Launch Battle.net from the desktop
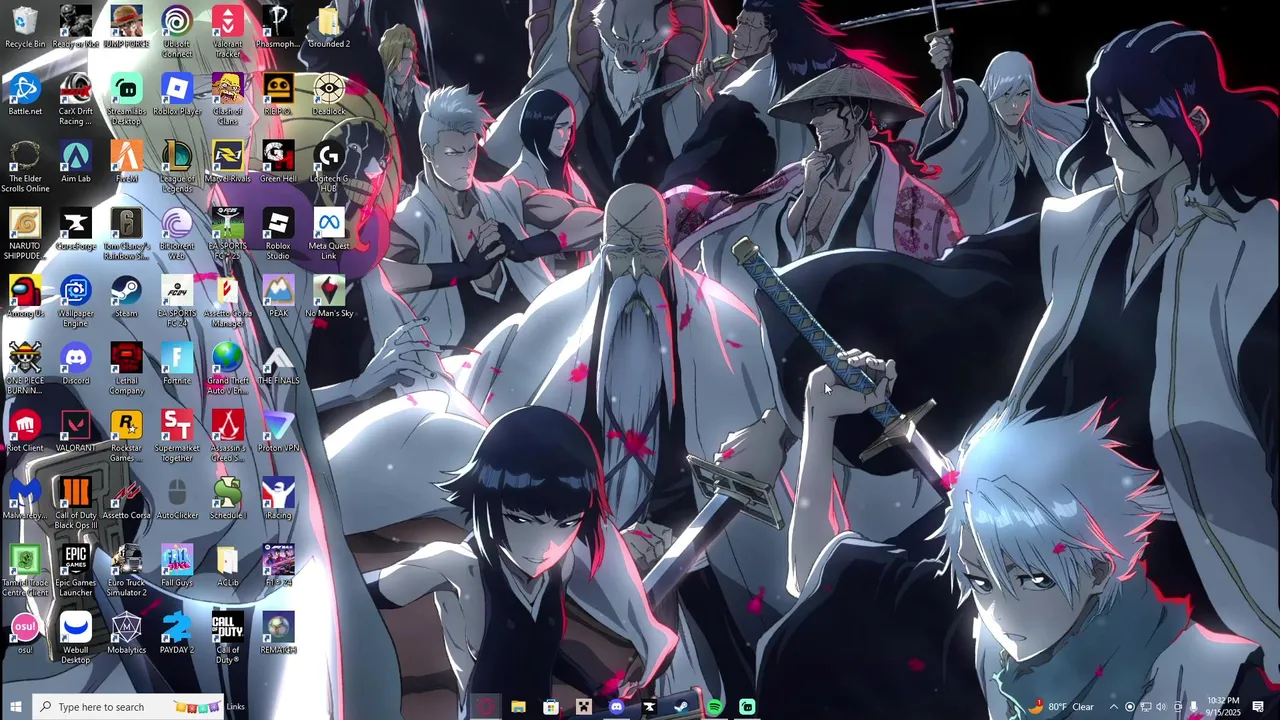The height and width of the screenshot is (720, 1280). 25,95
